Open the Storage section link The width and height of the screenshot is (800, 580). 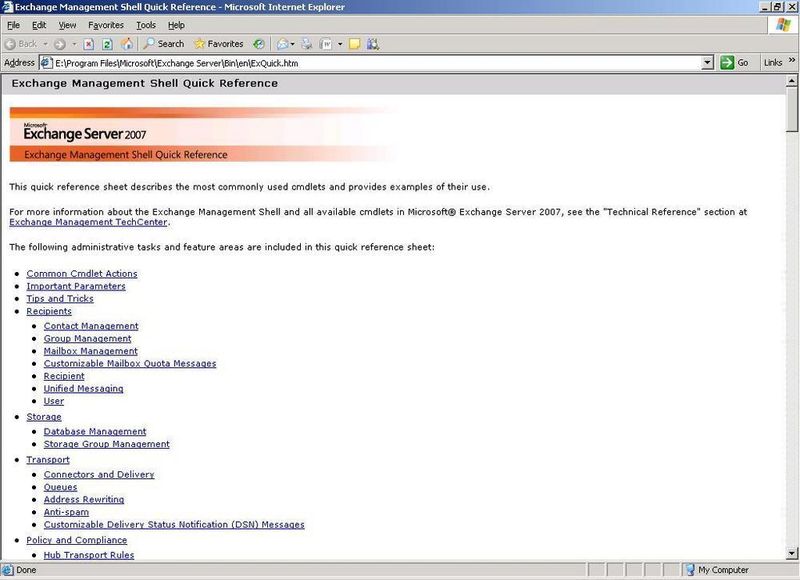point(44,417)
